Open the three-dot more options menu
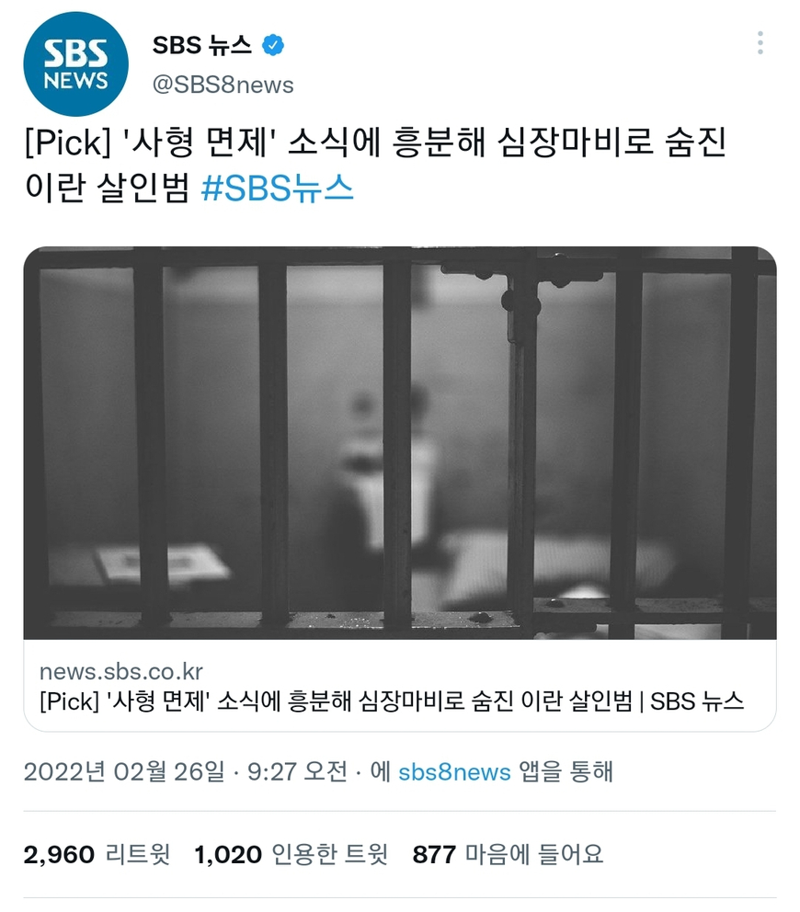The width and height of the screenshot is (800, 912). tap(760, 43)
